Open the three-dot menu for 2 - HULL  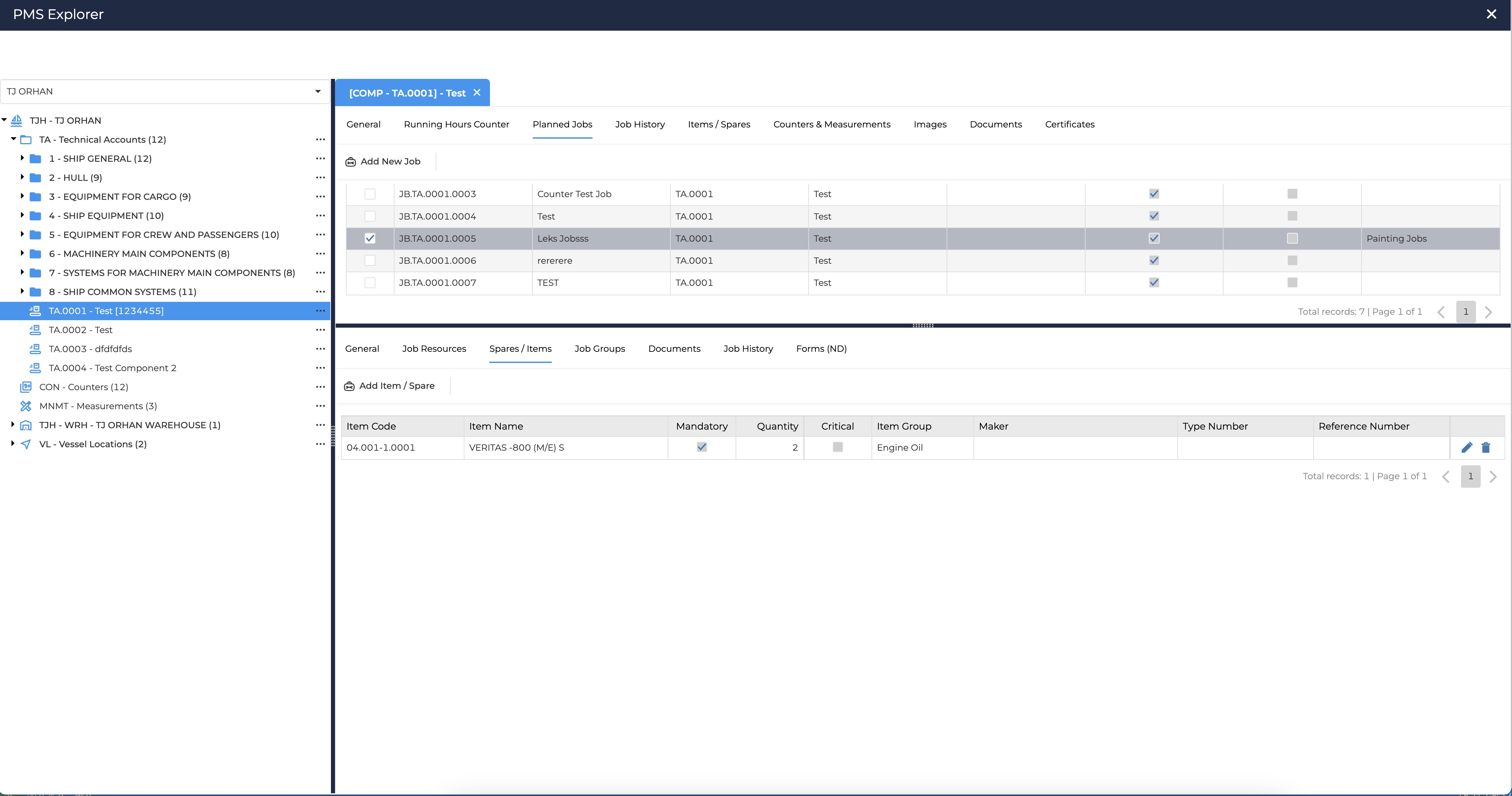point(320,177)
